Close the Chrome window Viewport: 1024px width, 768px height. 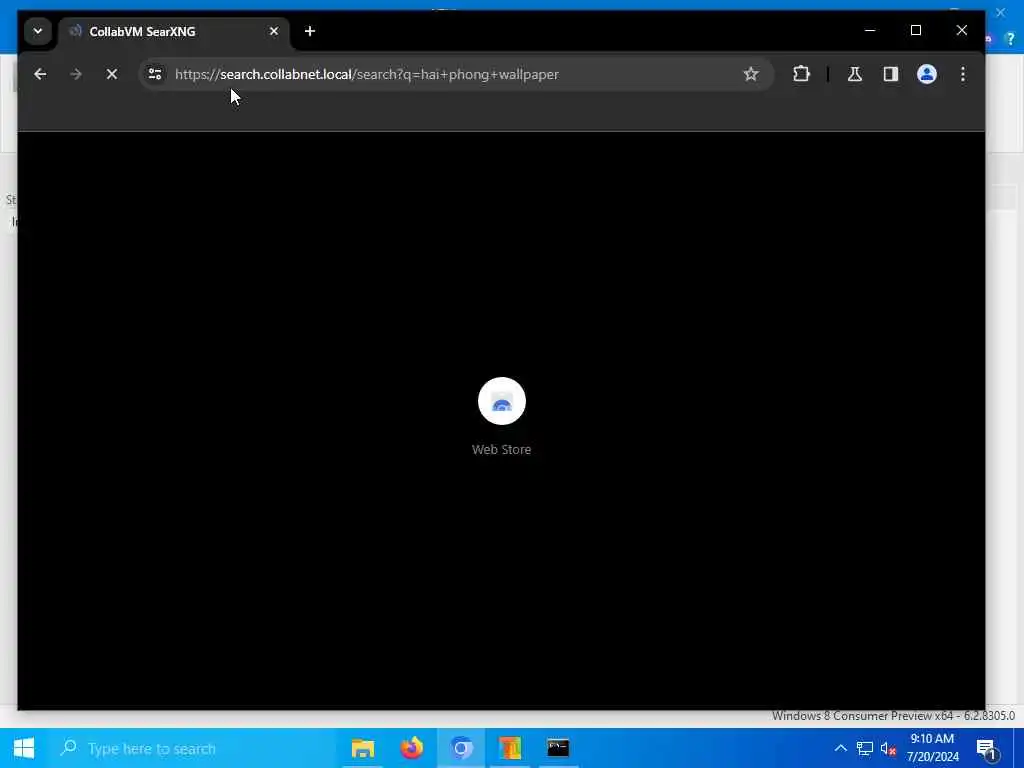[961, 30]
